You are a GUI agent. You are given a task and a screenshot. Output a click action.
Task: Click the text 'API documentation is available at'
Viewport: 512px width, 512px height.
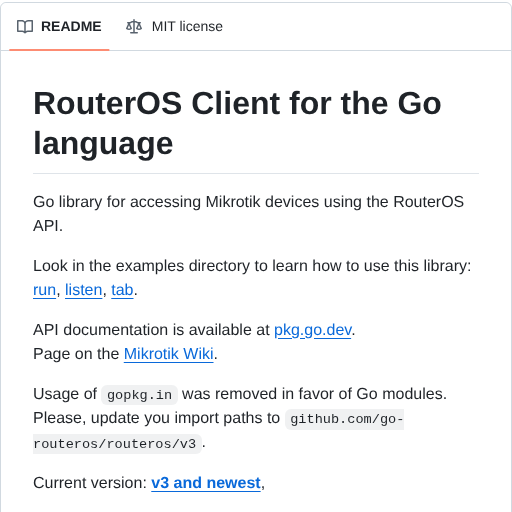[151, 330]
